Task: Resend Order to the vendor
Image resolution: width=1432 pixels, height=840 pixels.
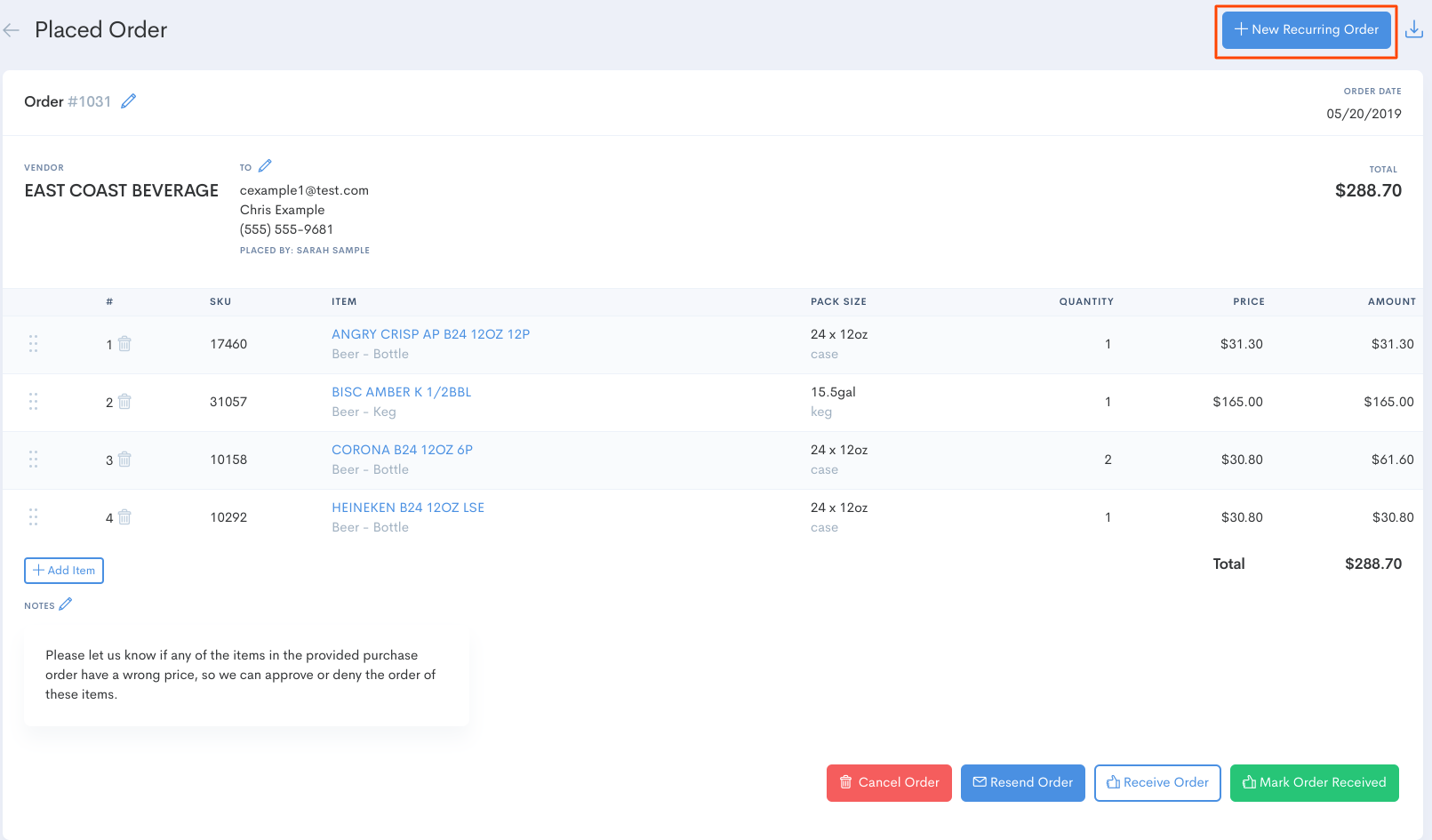Action: (x=1022, y=782)
